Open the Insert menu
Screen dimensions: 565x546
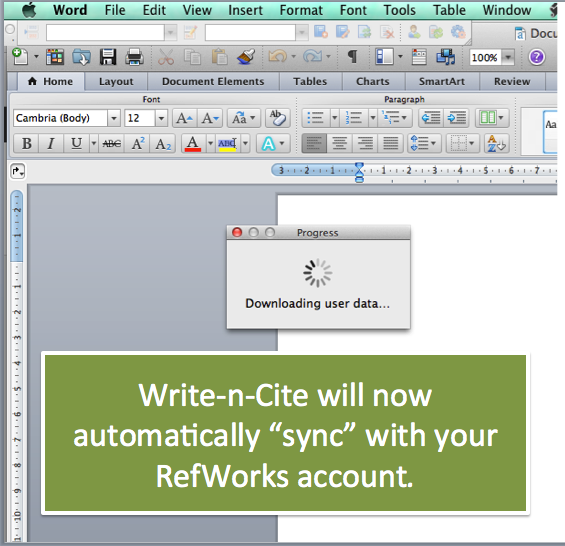coord(245,10)
